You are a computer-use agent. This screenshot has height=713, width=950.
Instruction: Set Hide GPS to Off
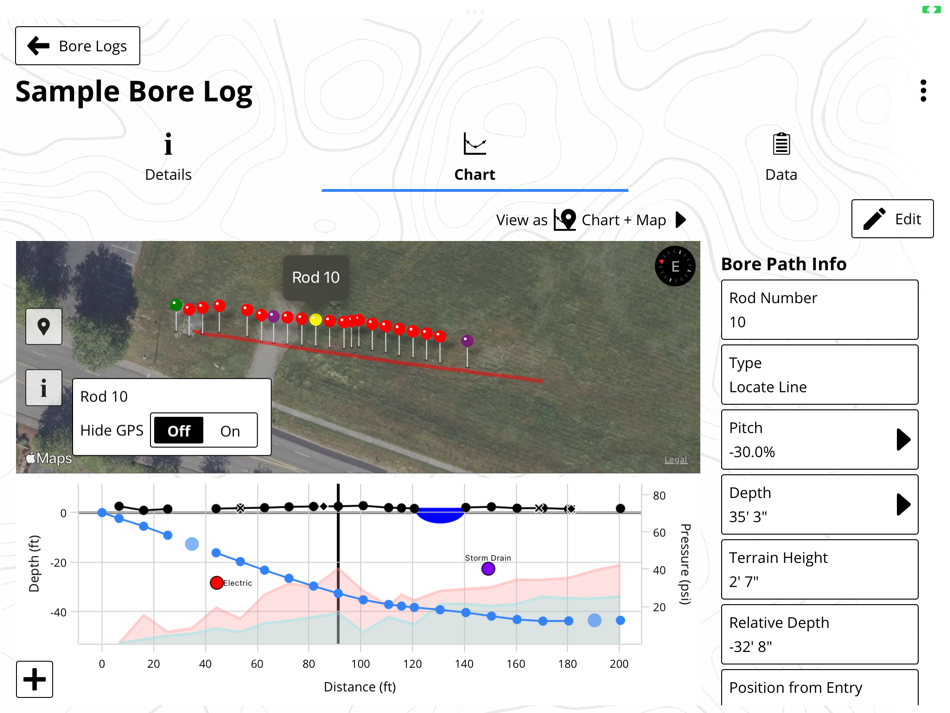pos(178,431)
